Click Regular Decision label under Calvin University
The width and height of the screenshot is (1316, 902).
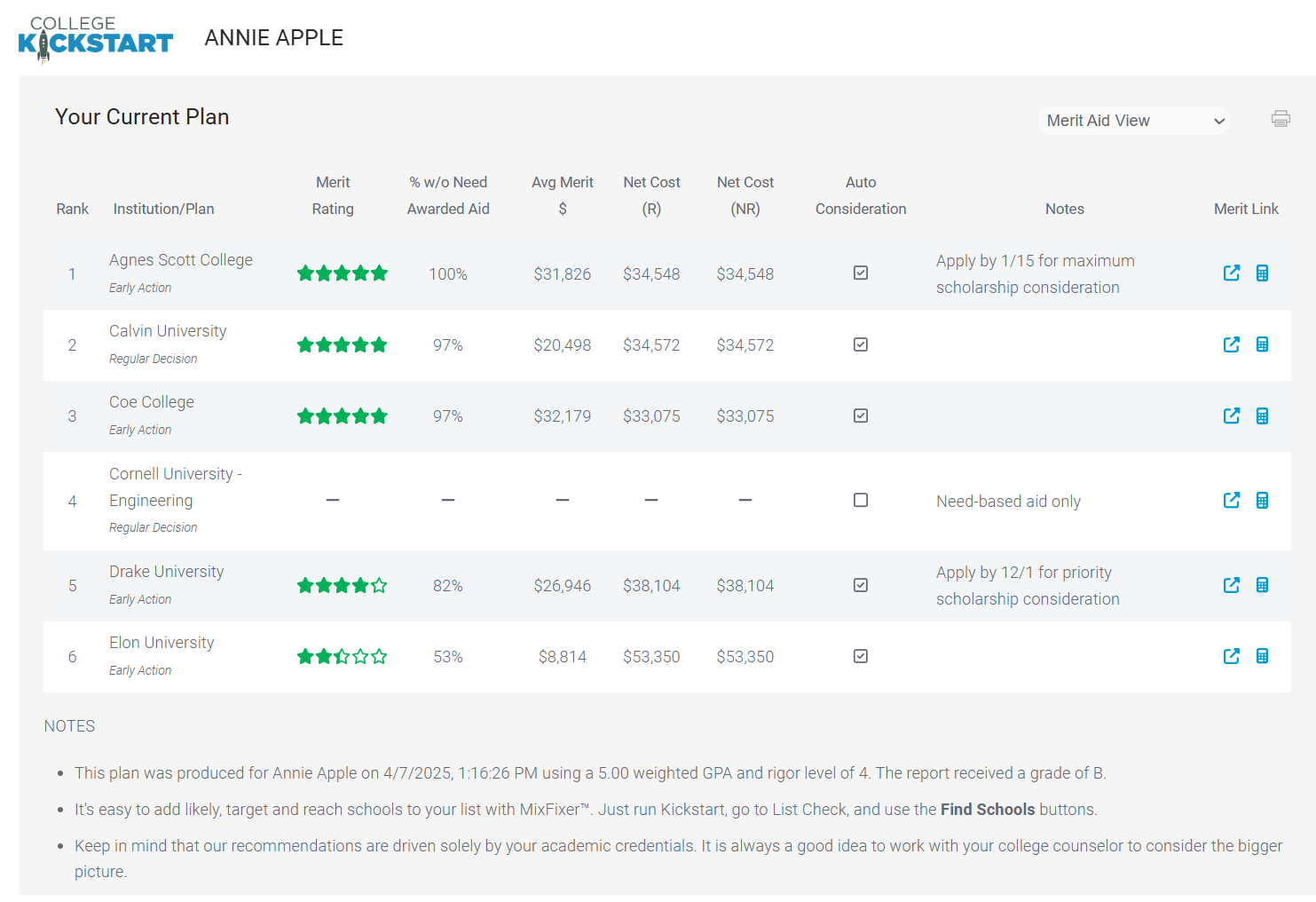[154, 359]
